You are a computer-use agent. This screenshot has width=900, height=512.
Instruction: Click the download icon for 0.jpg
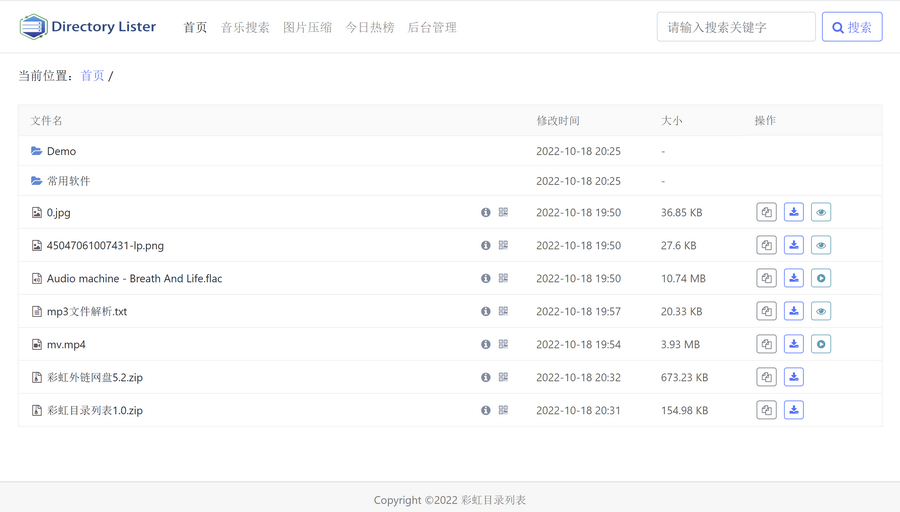pyautogui.click(x=794, y=212)
